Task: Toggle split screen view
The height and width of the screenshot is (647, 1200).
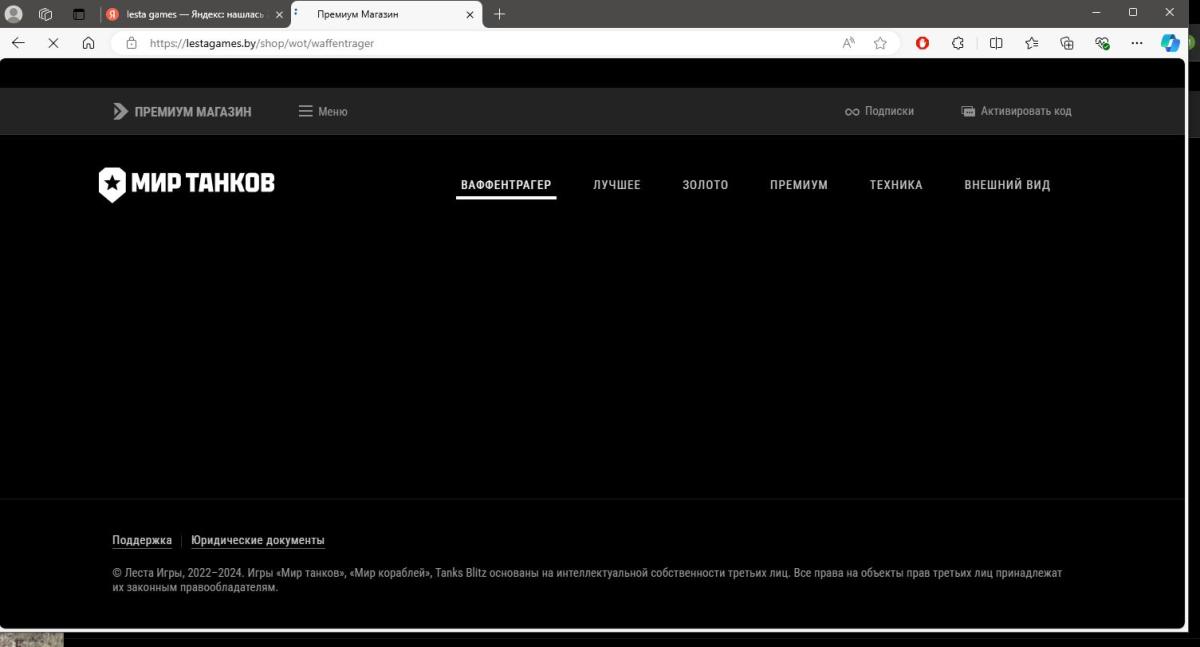Action: tap(996, 43)
